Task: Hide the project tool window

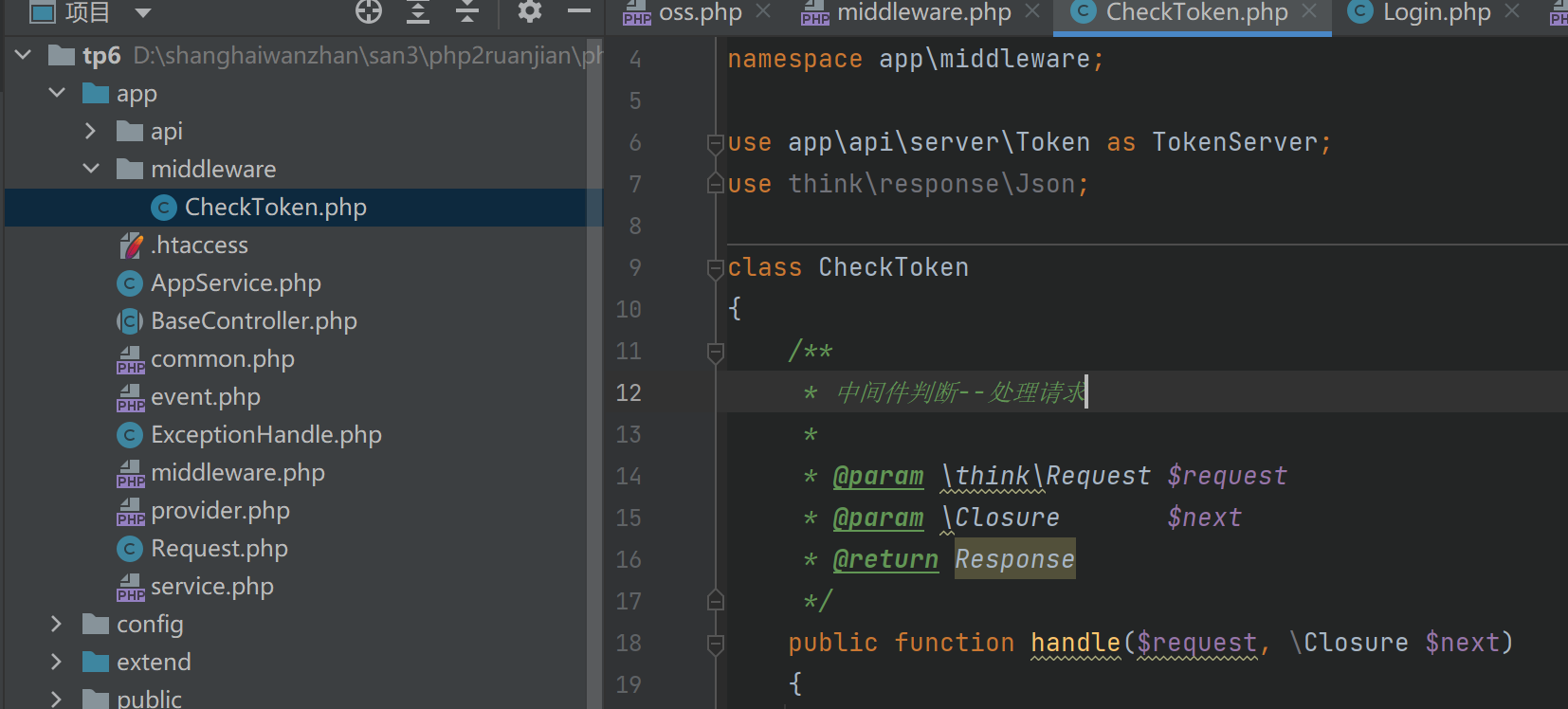Action: pyautogui.click(x=579, y=11)
